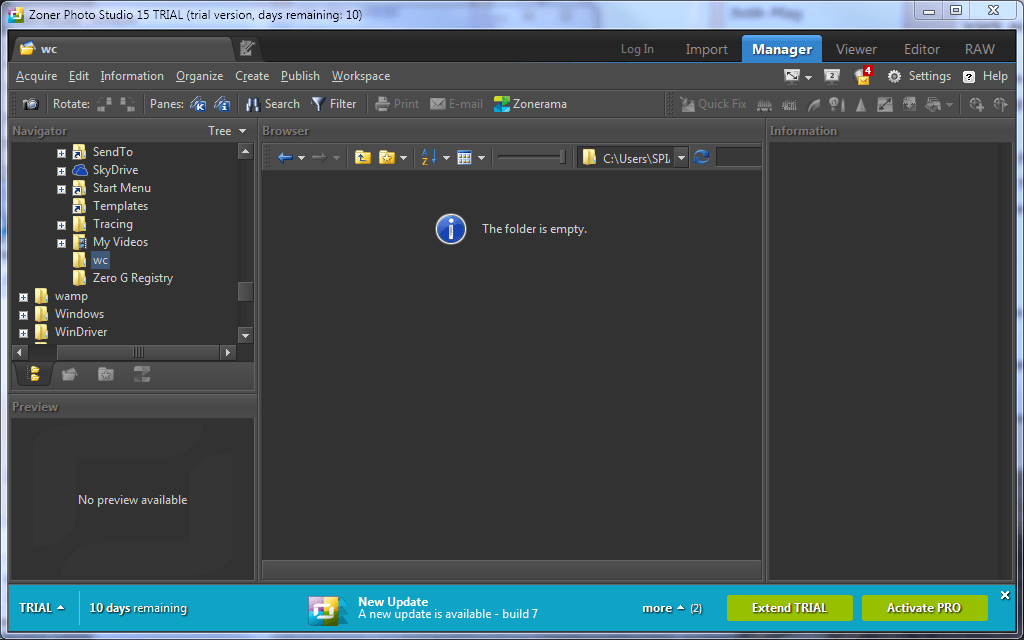The height and width of the screenshot is (640, 1024).
Task: Click the Resize diagonal-arrow icon
Action: tap(885, 104)
